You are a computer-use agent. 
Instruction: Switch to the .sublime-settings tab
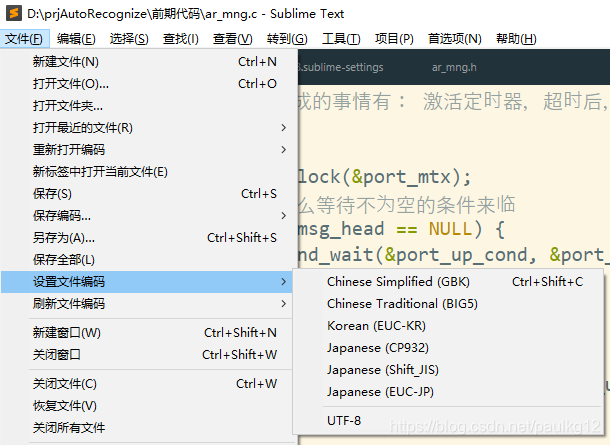point(341,67)
